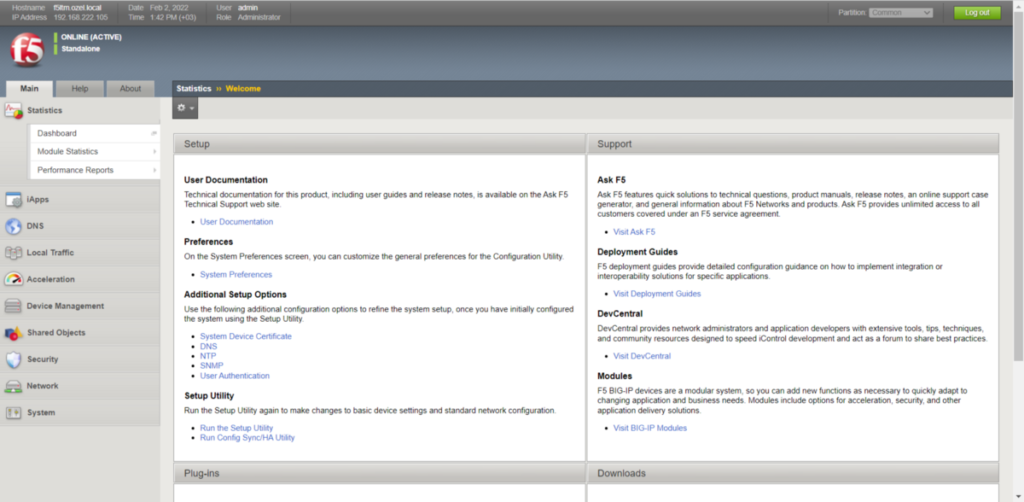Click the Device Management icon

14,306
